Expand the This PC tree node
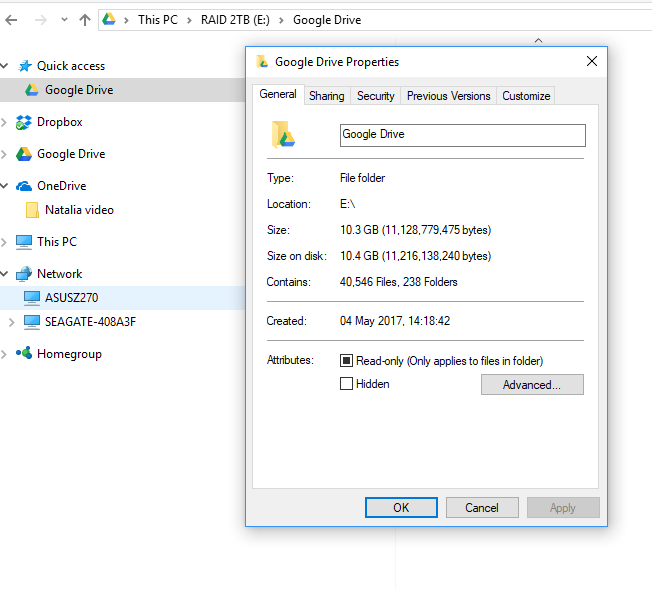652x590 pixels. tap(4, 242)
